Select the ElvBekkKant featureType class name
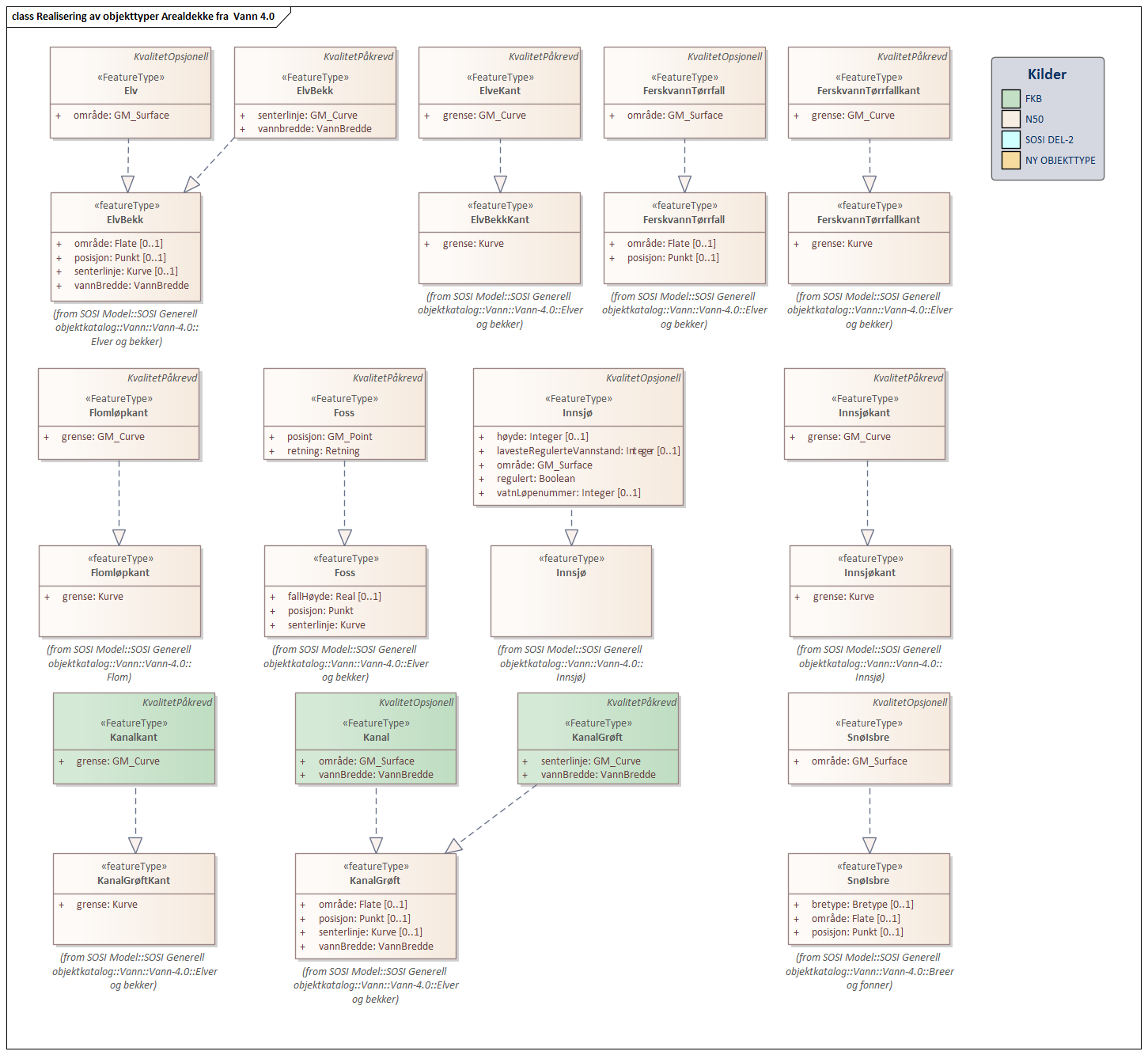This screenshot has height=1055, width=1148. pos(500,220)
